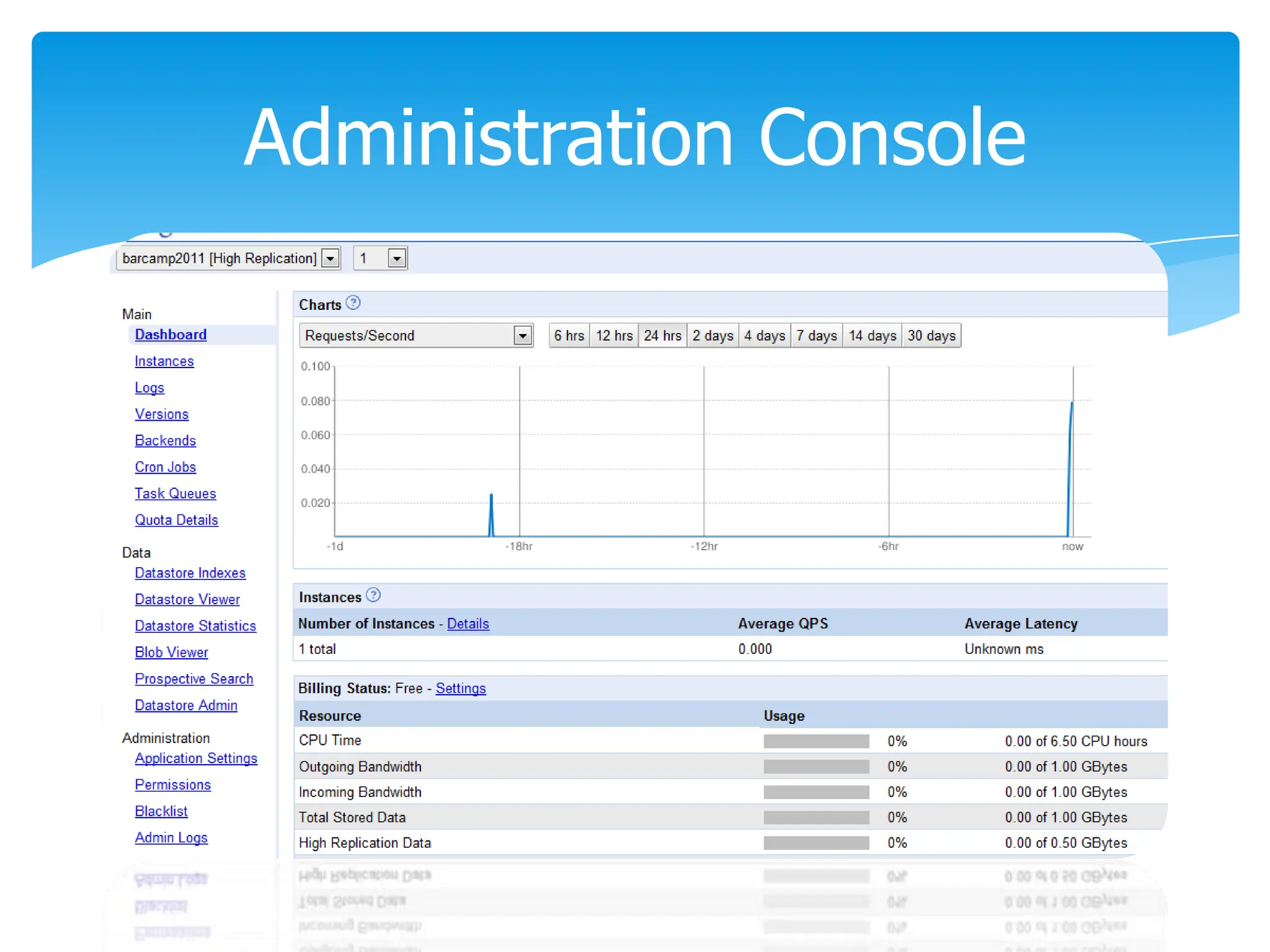Click the '1 total' instances value

(317, 650)
